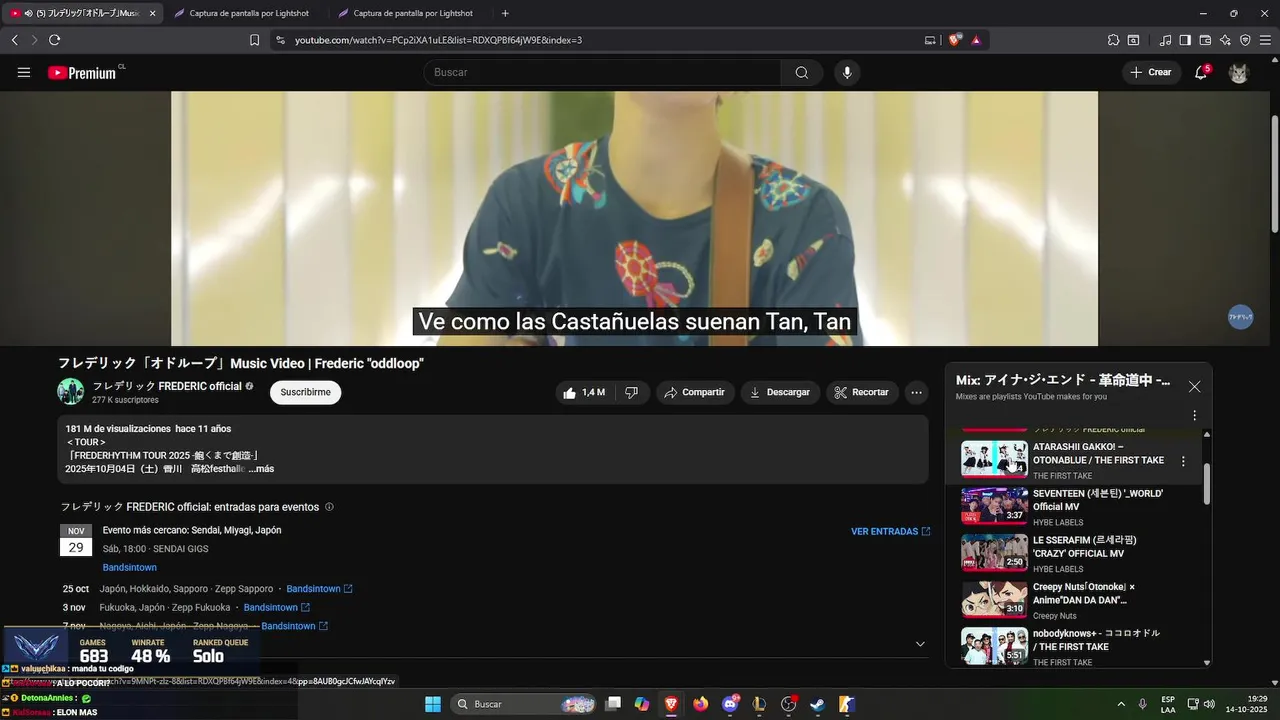
Task: Click the browser address bar URL
Action: [x=438, y=40]
